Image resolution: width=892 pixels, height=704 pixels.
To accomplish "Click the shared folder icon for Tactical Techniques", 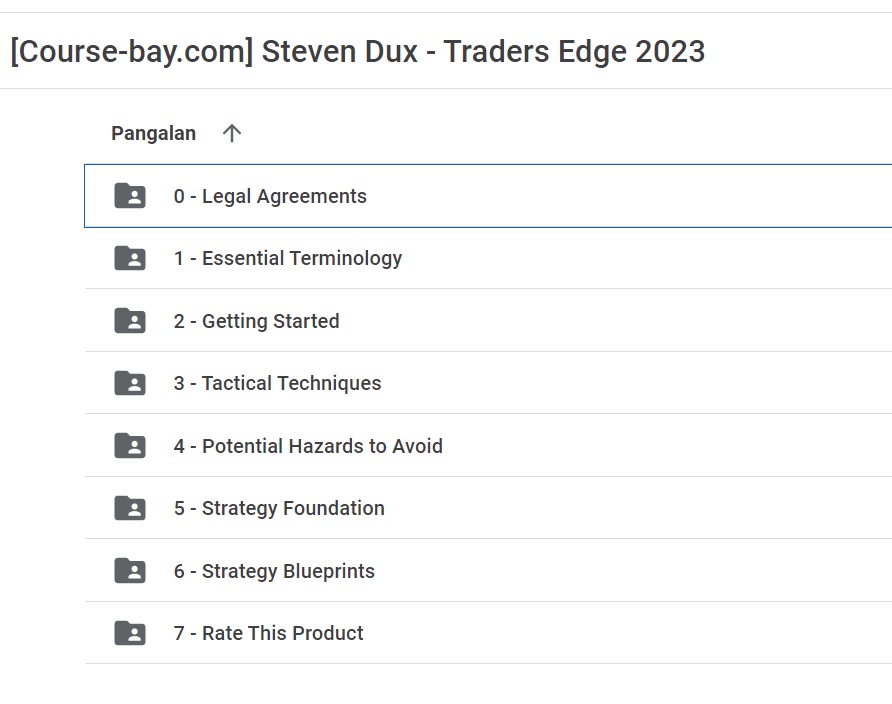I will [x=130, y=383].
